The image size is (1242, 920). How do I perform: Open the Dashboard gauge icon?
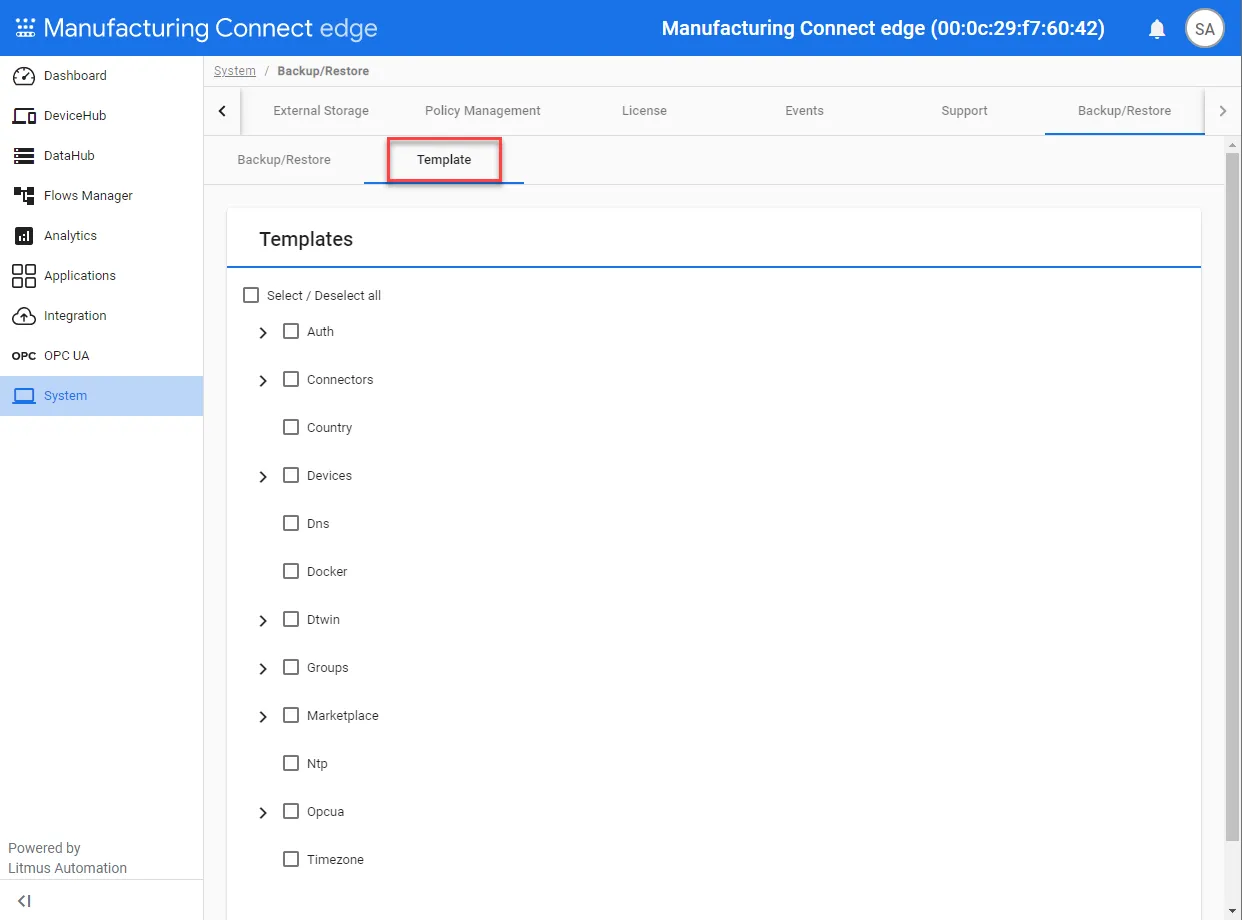pos(24,76)
